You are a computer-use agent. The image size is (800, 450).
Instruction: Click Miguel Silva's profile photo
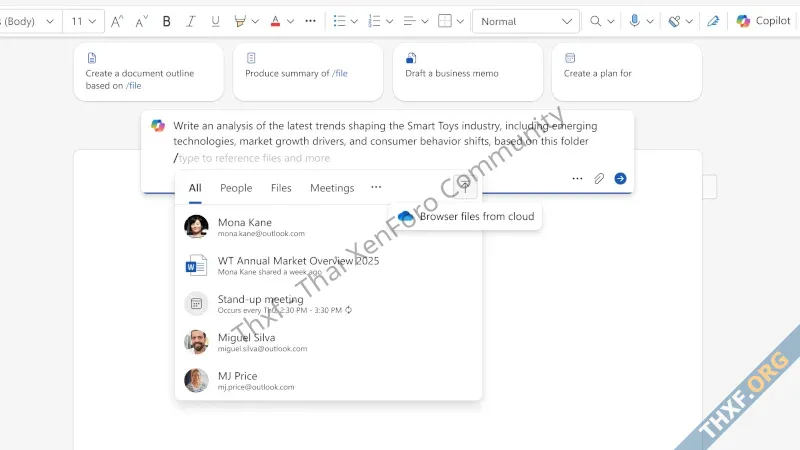pyautogui.click(x=196, y=342)
